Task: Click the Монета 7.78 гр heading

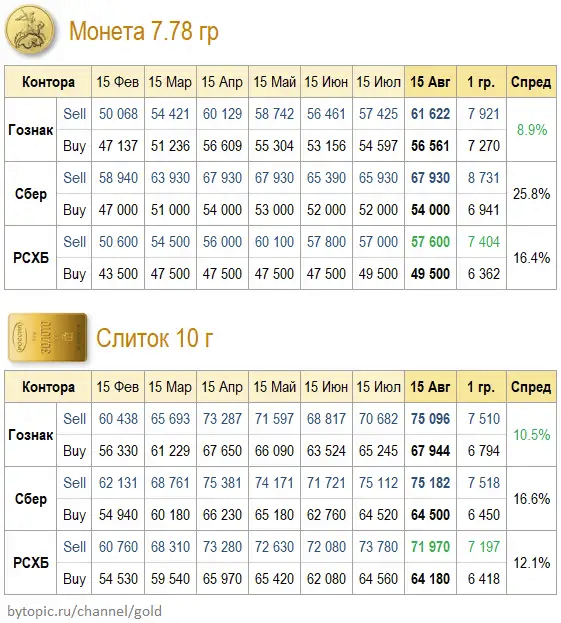Action: coord(144,31)
